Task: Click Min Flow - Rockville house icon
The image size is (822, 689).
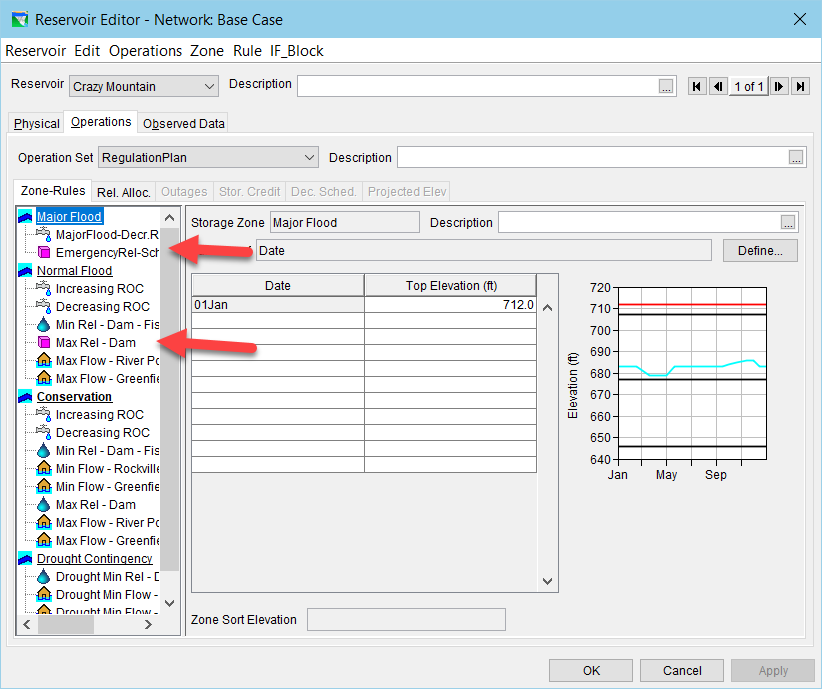Action: (44, 468)
